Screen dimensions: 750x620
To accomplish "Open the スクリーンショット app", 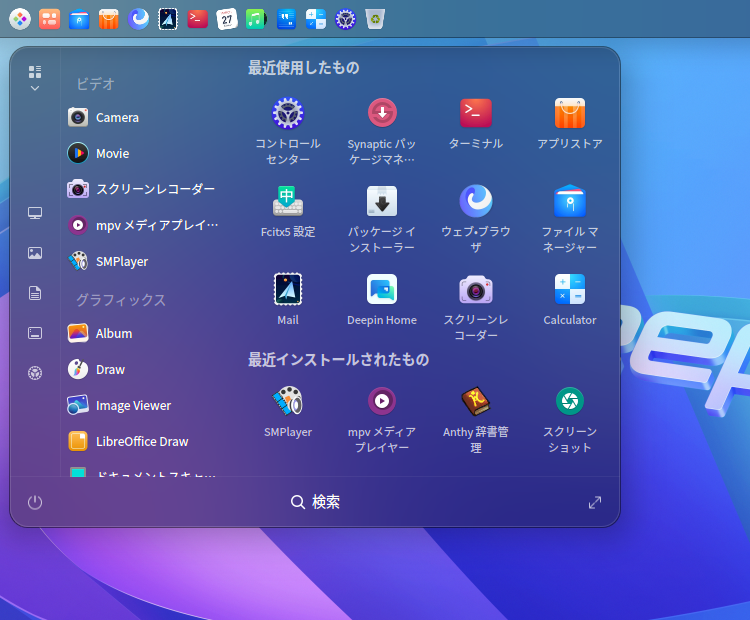I will [x=570, y=401].
